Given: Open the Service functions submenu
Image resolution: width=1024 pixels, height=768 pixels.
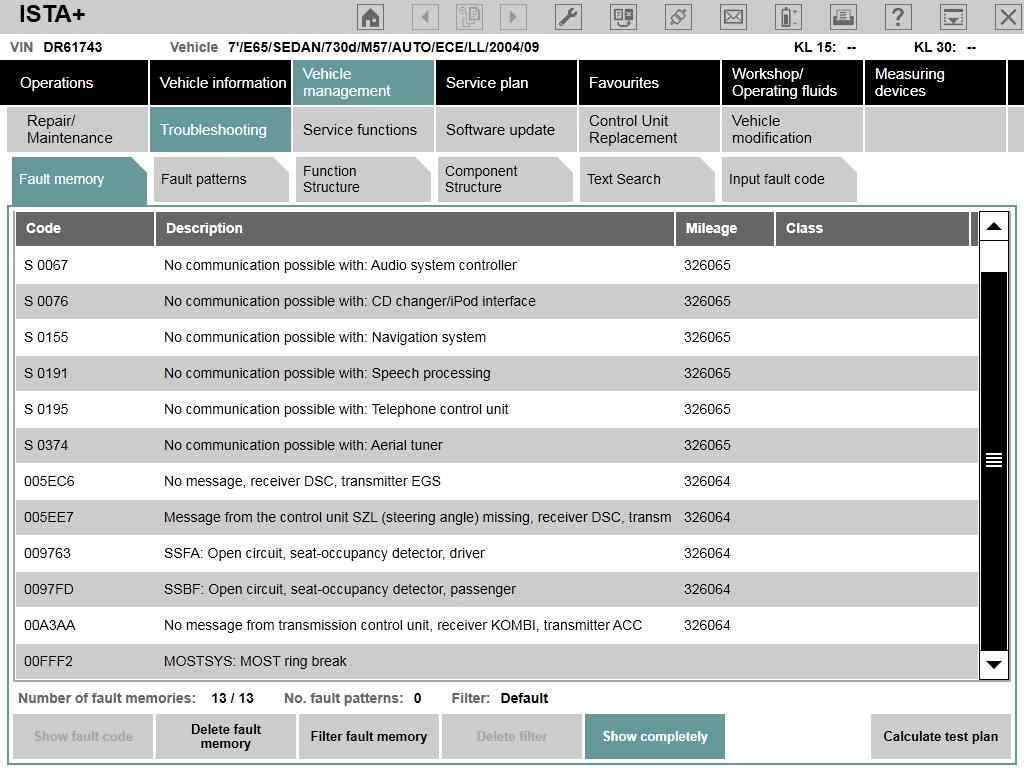Looking at the screenshot, I should 363,129.
